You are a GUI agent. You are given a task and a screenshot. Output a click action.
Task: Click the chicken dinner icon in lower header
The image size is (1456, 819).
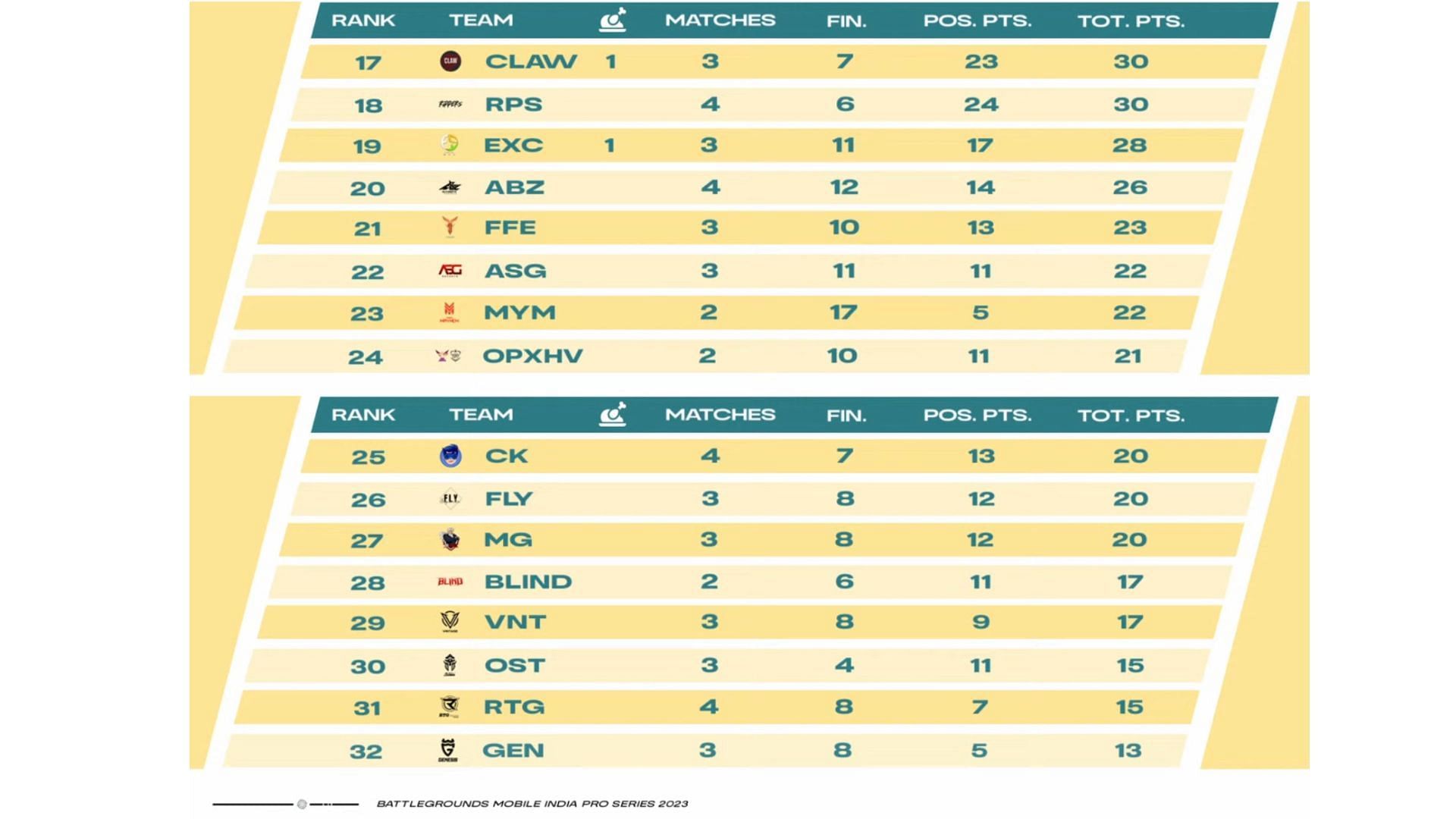point(613,414)
